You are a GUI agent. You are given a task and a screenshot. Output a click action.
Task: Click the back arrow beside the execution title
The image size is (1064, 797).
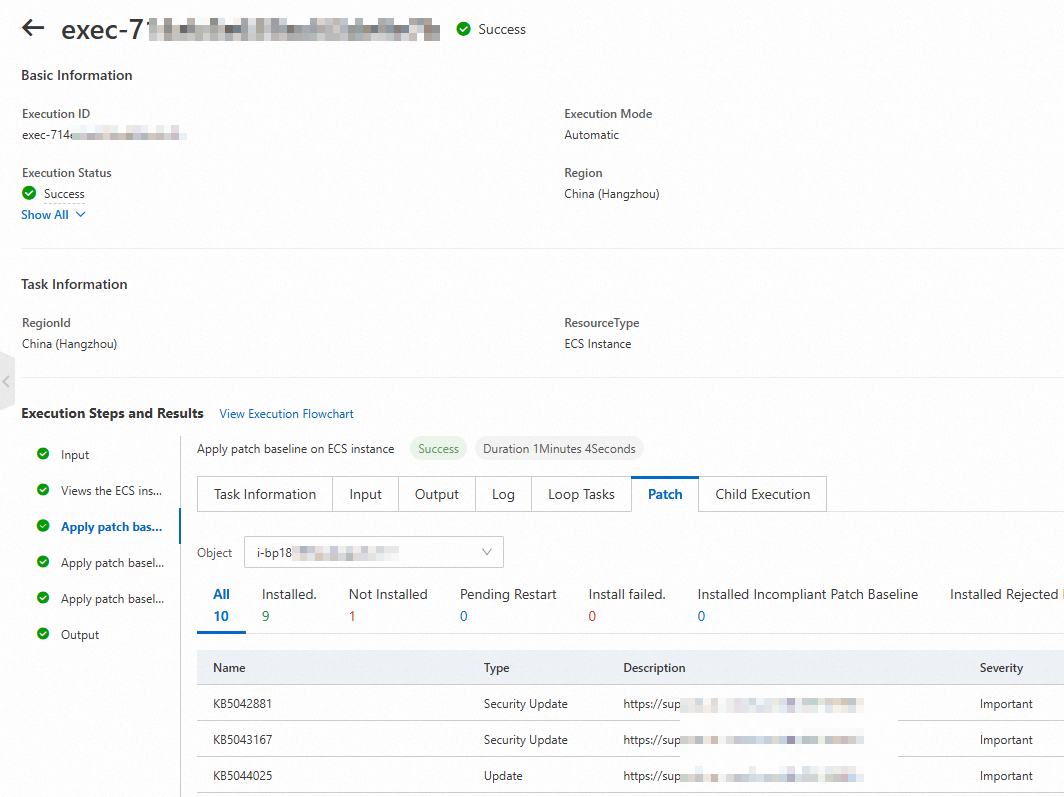pyautogui.click(x=33, y=28)
